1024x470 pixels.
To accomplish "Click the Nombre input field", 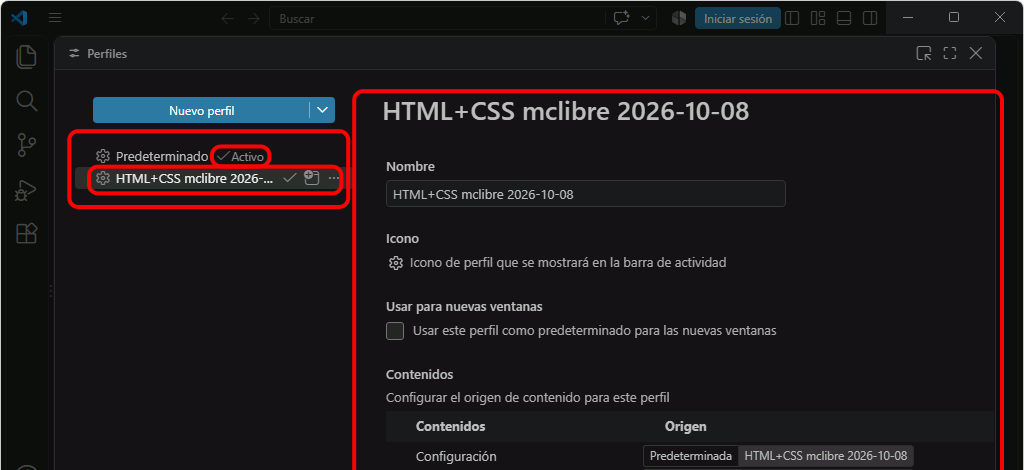I will tap(586, 194).
